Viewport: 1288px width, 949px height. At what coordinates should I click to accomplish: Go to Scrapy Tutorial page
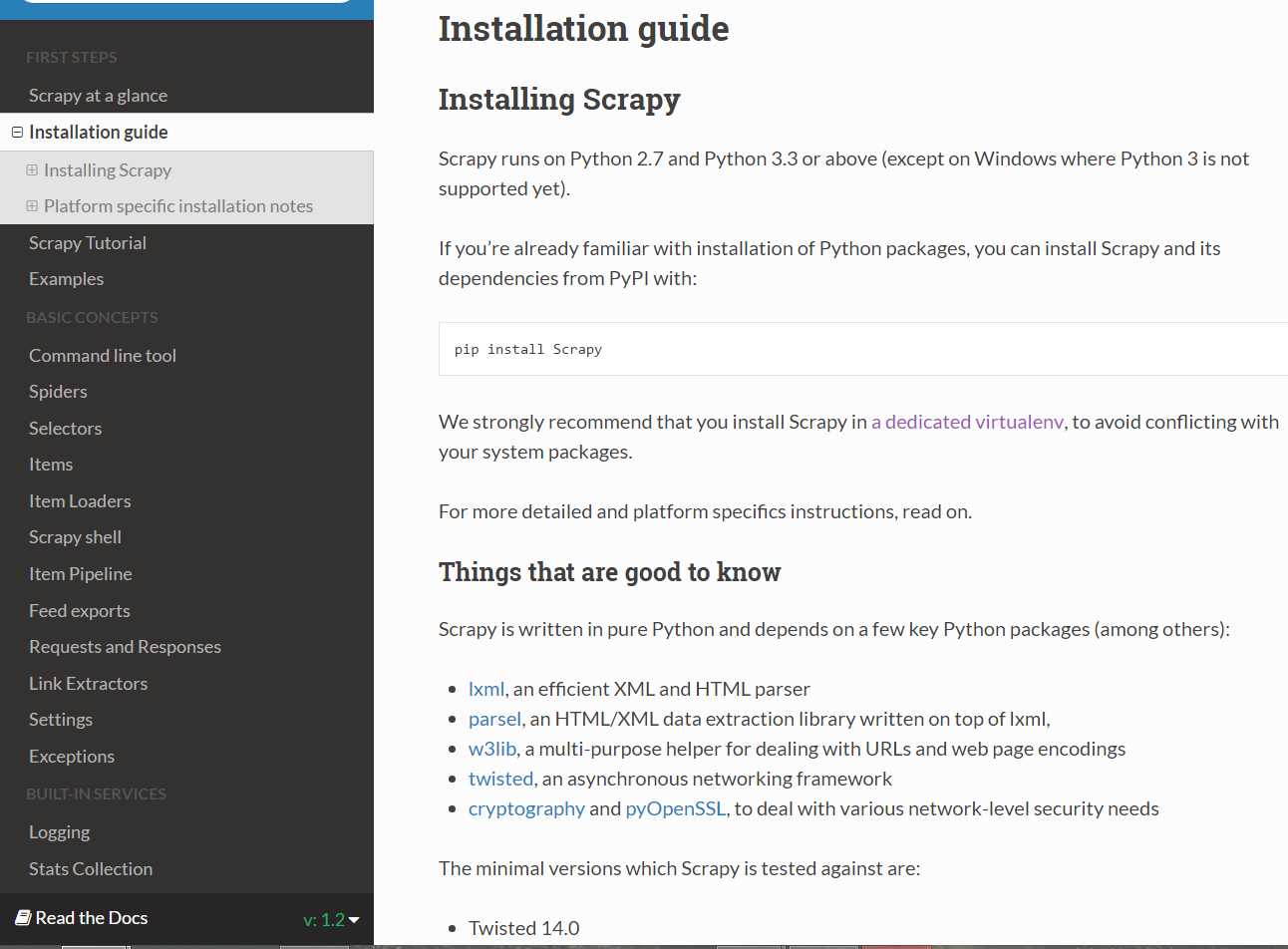[87, 243]
